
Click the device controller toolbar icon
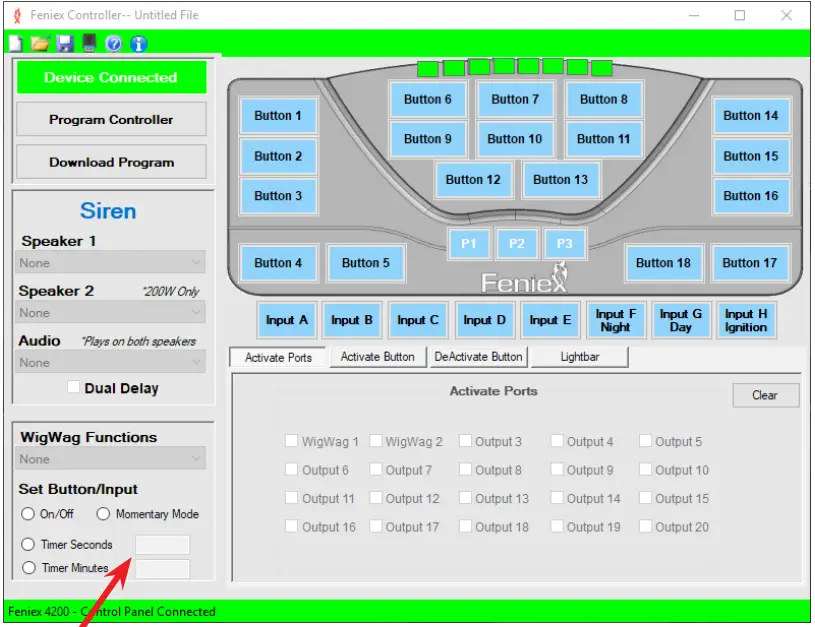[89, 43]
